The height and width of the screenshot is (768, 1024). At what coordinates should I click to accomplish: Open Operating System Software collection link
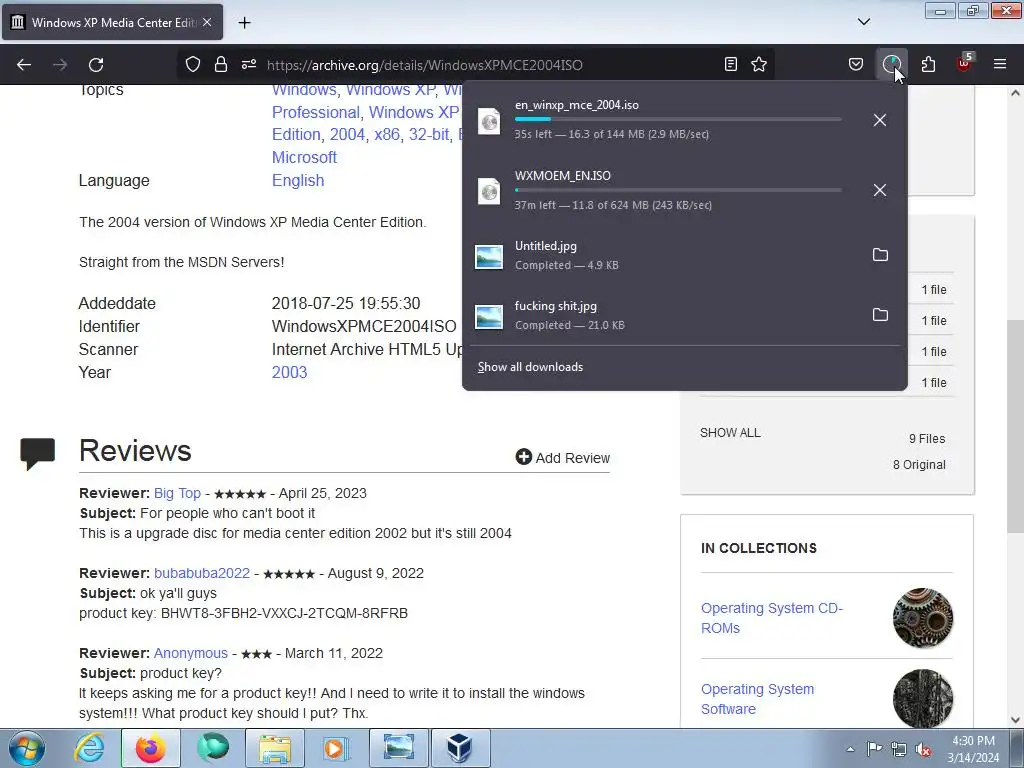coord(758,699)
